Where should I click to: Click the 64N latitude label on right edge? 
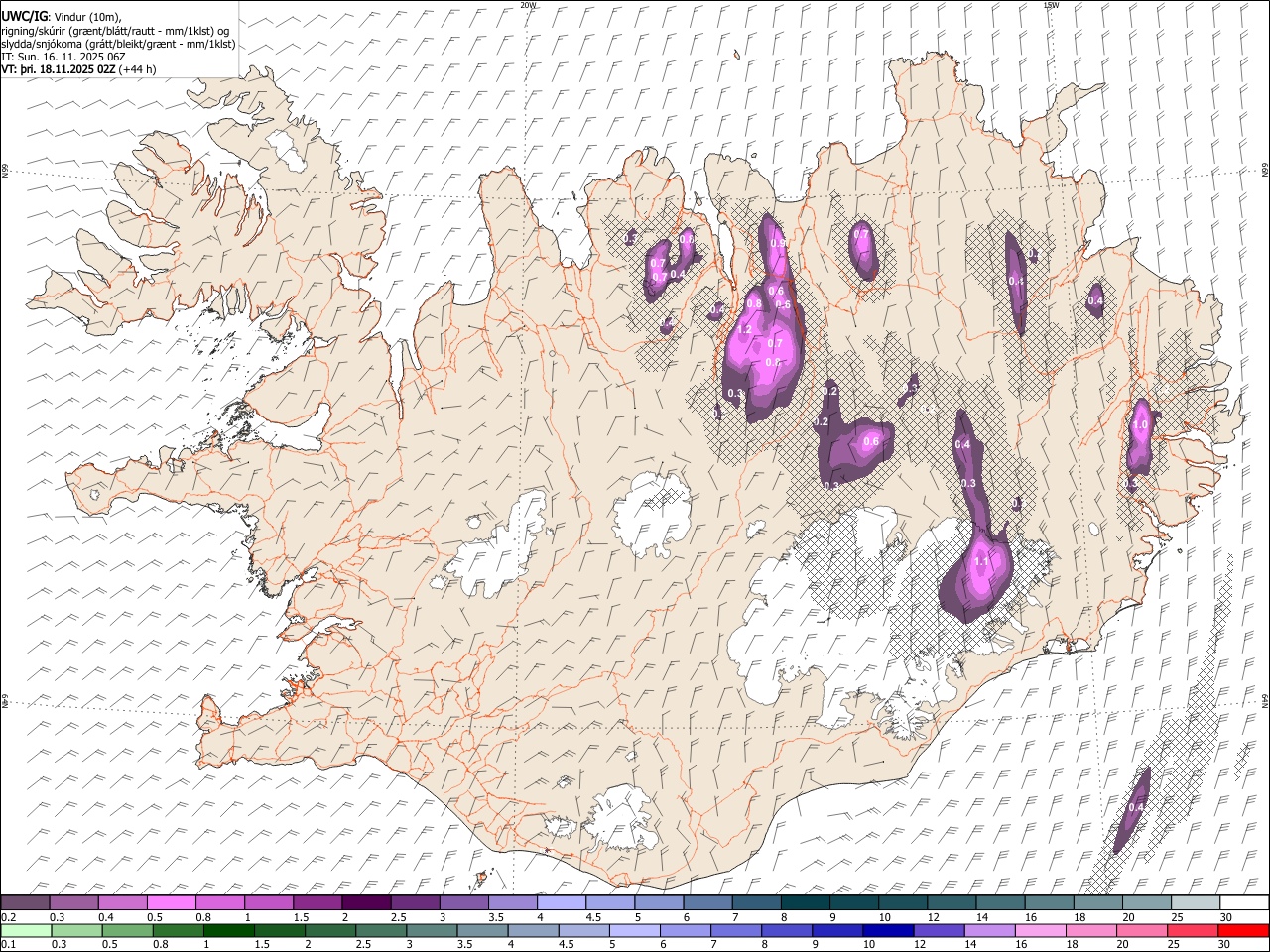(1265, 700)
